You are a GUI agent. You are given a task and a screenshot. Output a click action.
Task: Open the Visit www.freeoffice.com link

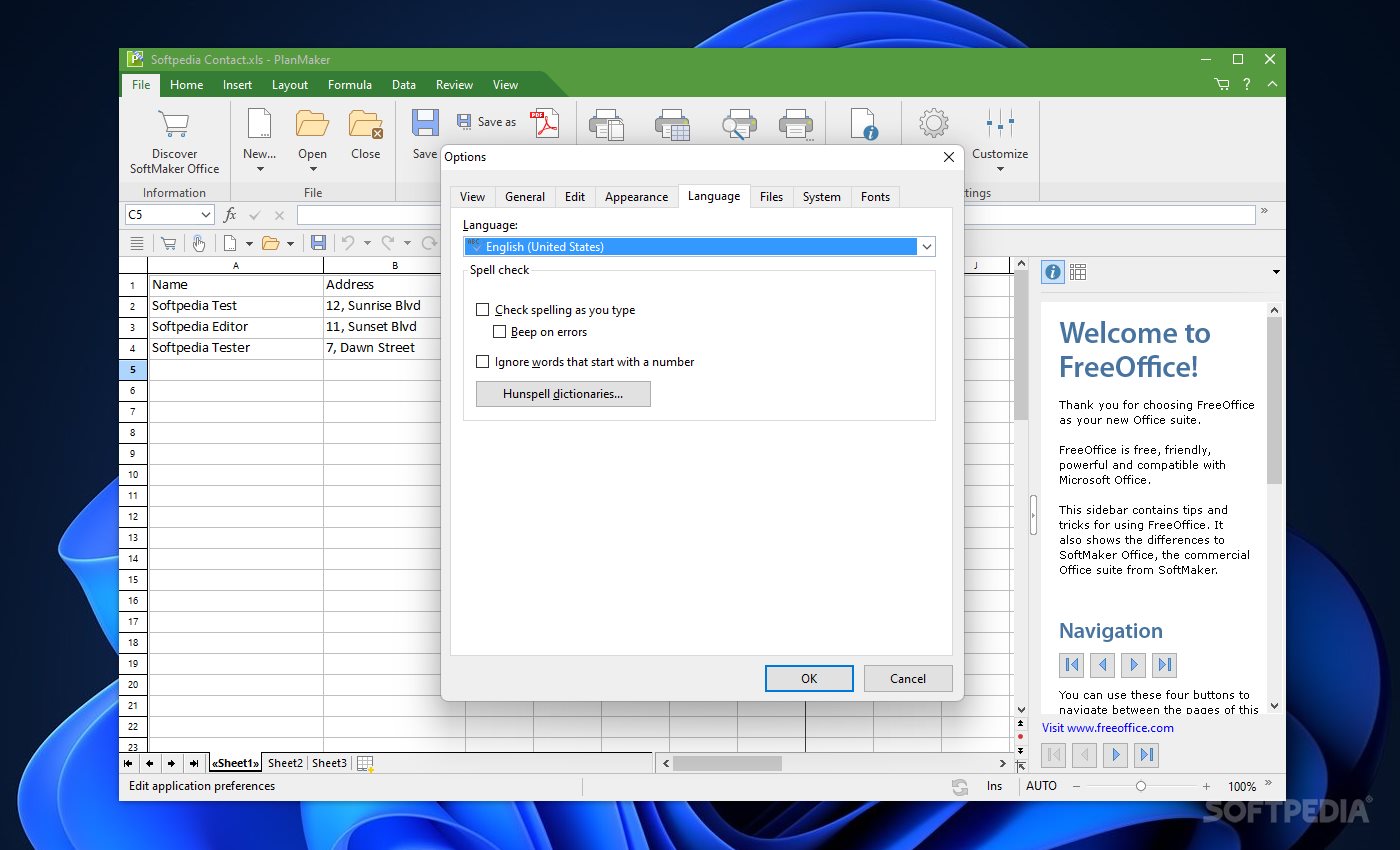(x=1108, y=728)
